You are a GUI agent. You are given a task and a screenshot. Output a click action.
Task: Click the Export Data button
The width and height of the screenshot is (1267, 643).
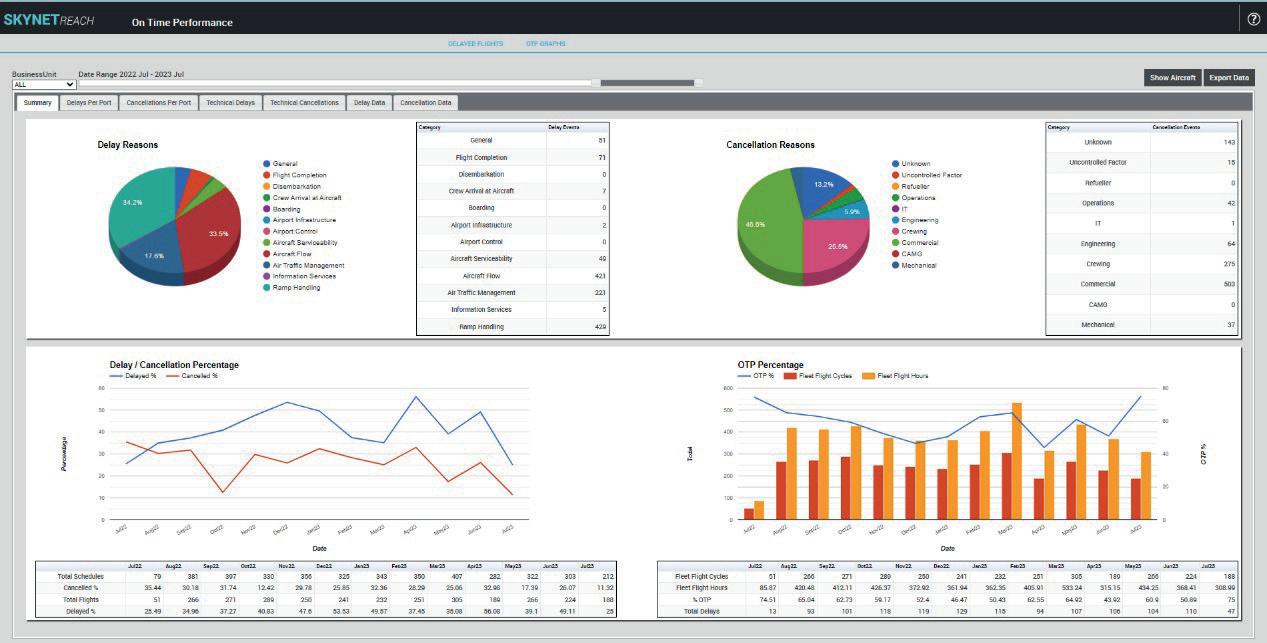(1228, 77)
